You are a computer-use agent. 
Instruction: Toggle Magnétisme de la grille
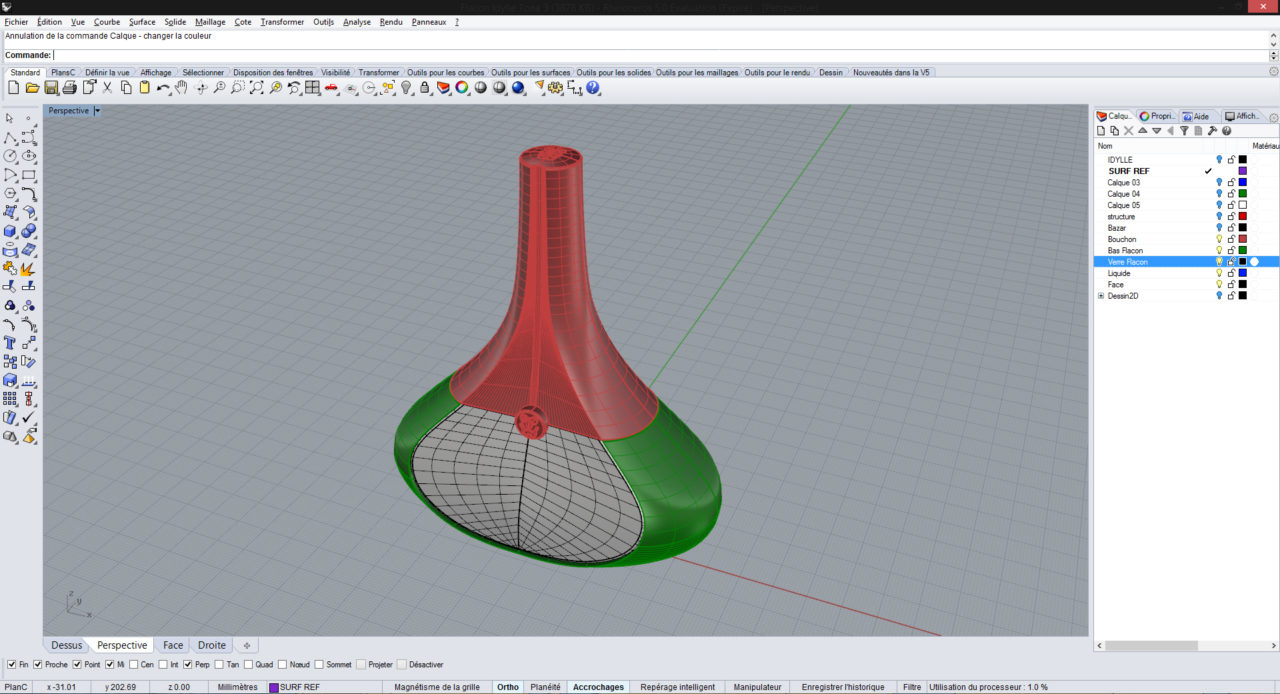(x=437, y=687)
